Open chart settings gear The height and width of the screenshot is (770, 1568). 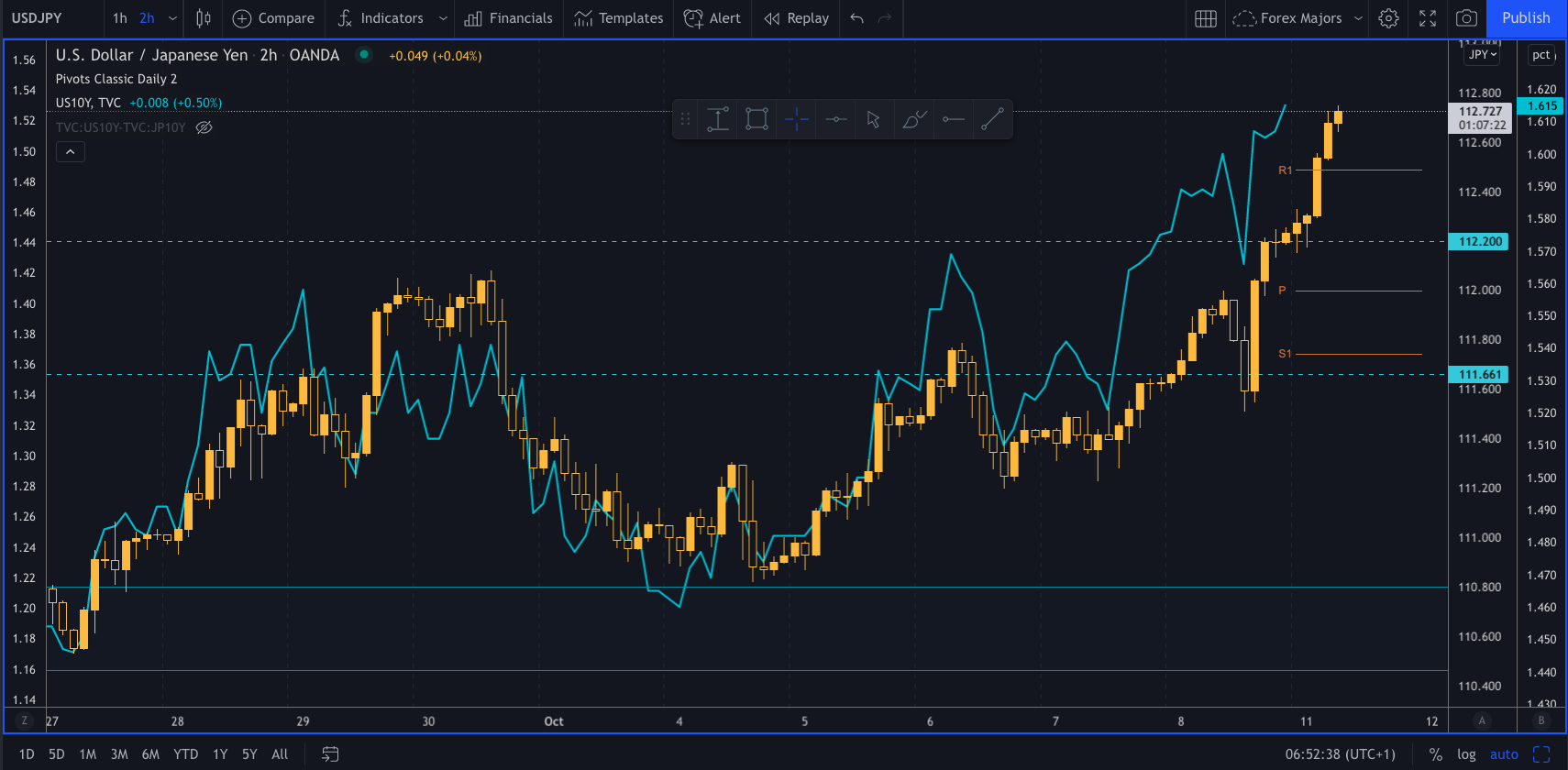(1389, 18)
